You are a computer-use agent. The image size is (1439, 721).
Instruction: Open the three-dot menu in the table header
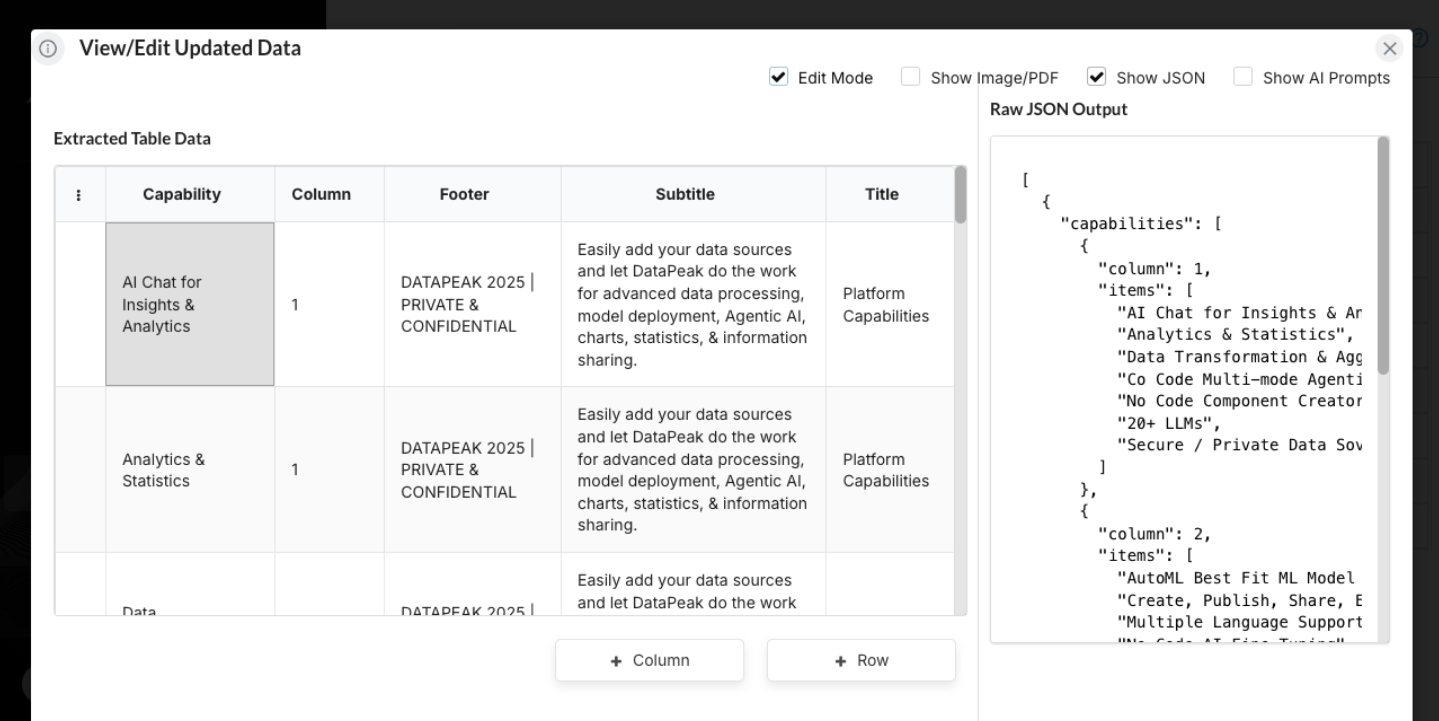coord(80,195)
